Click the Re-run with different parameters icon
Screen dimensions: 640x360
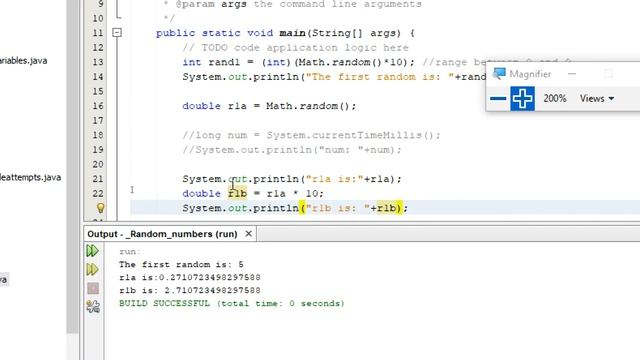tap(93, 269)
